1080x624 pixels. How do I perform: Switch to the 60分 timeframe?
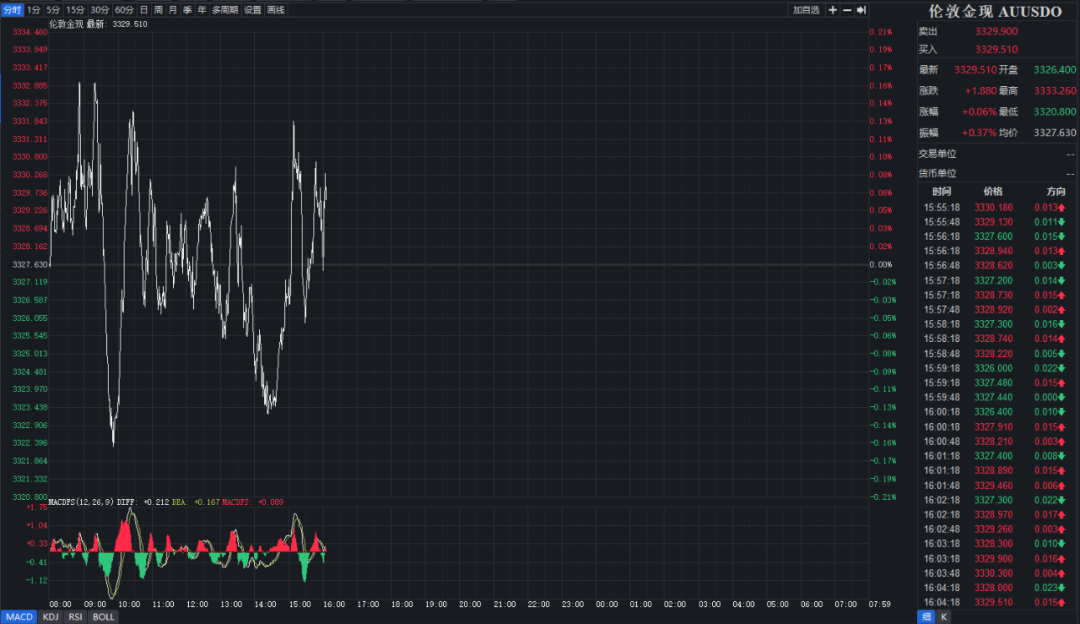(x=124, y=10)
